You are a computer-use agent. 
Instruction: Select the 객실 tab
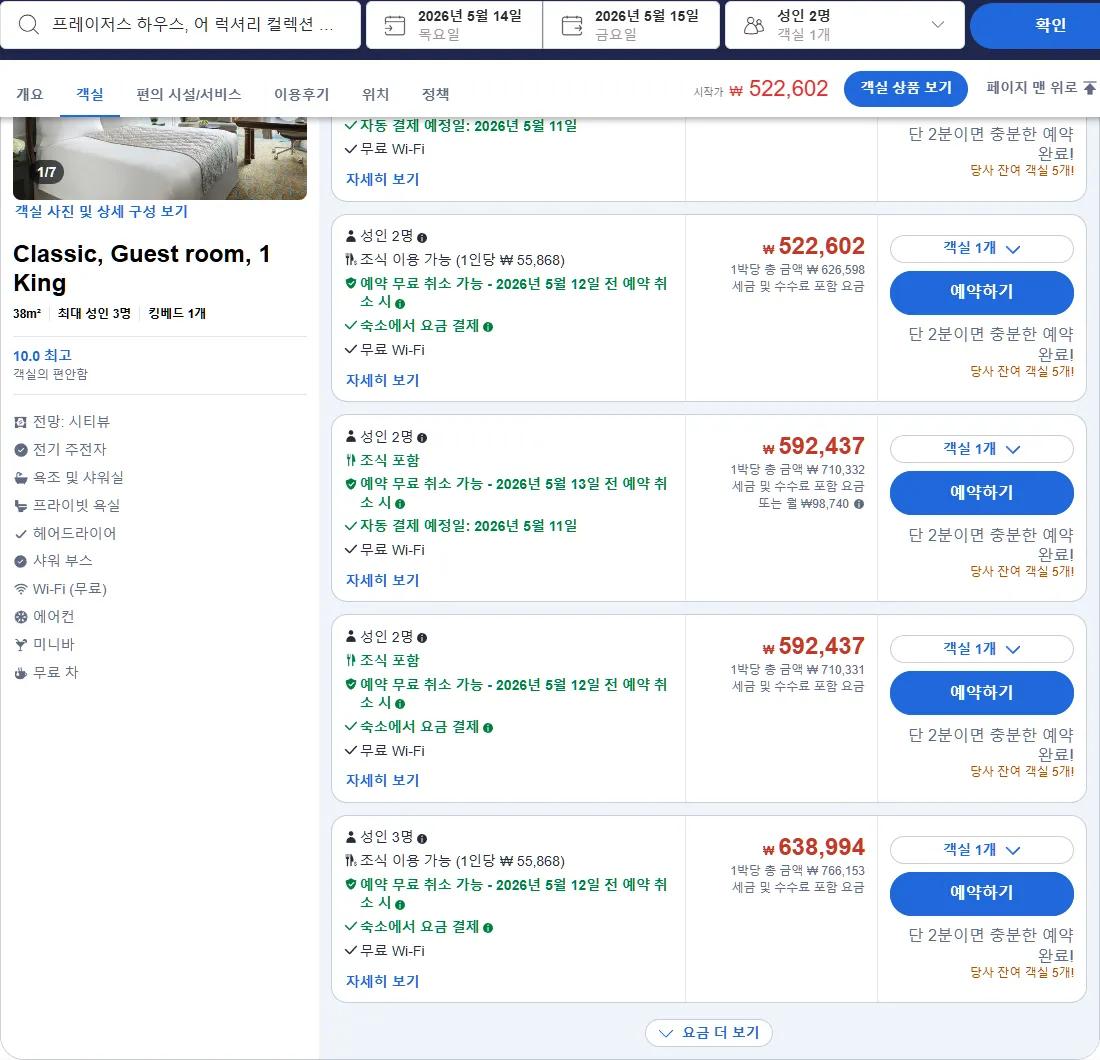(x=90, y=94)
